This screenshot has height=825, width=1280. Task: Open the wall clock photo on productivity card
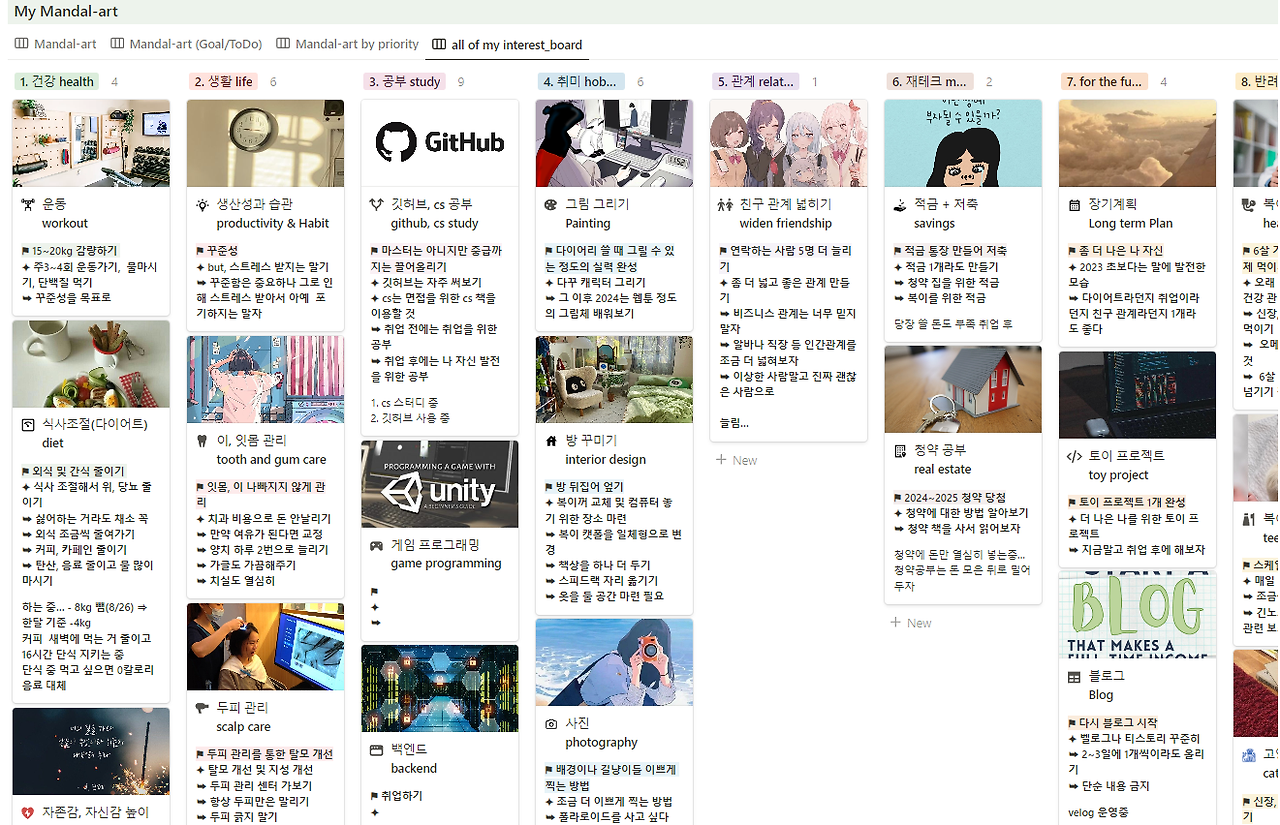(265, 143)
